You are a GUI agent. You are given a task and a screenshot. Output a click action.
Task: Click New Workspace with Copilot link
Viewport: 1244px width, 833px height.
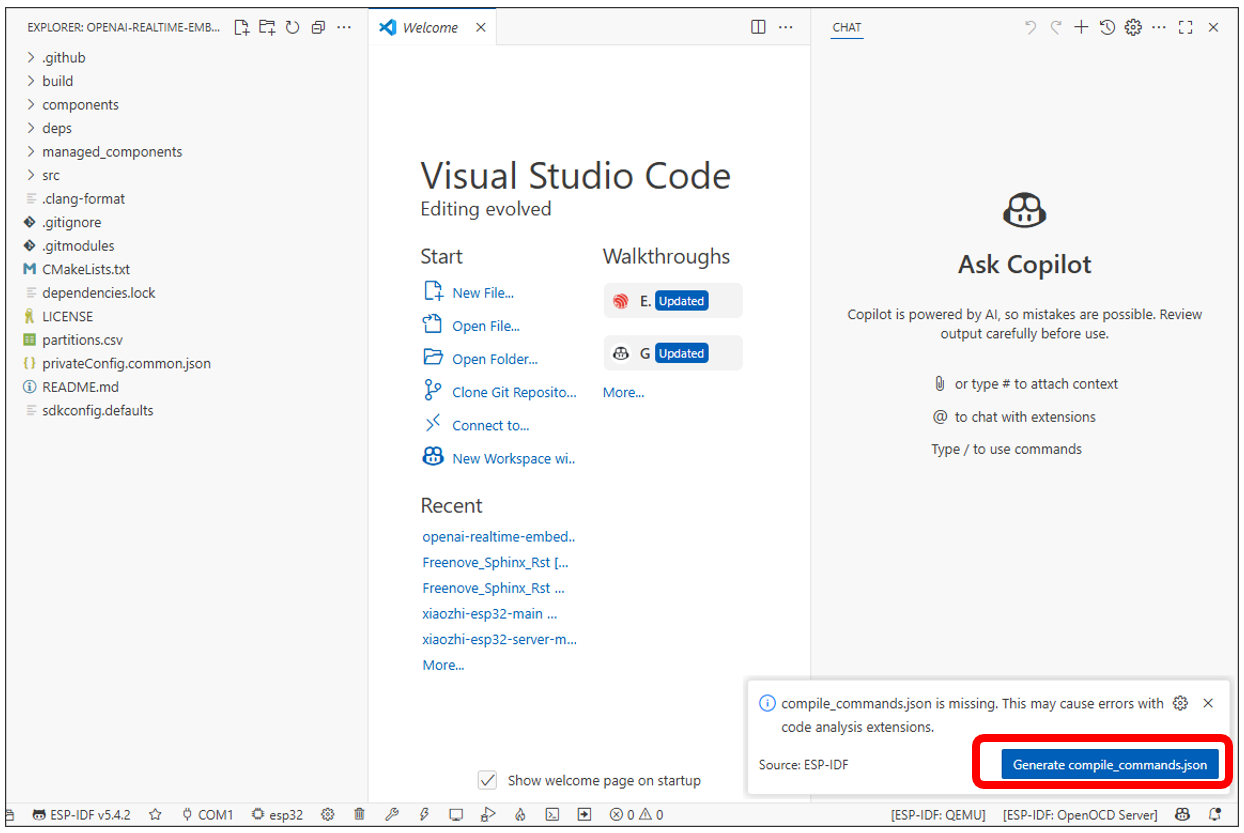pos(514,458)
